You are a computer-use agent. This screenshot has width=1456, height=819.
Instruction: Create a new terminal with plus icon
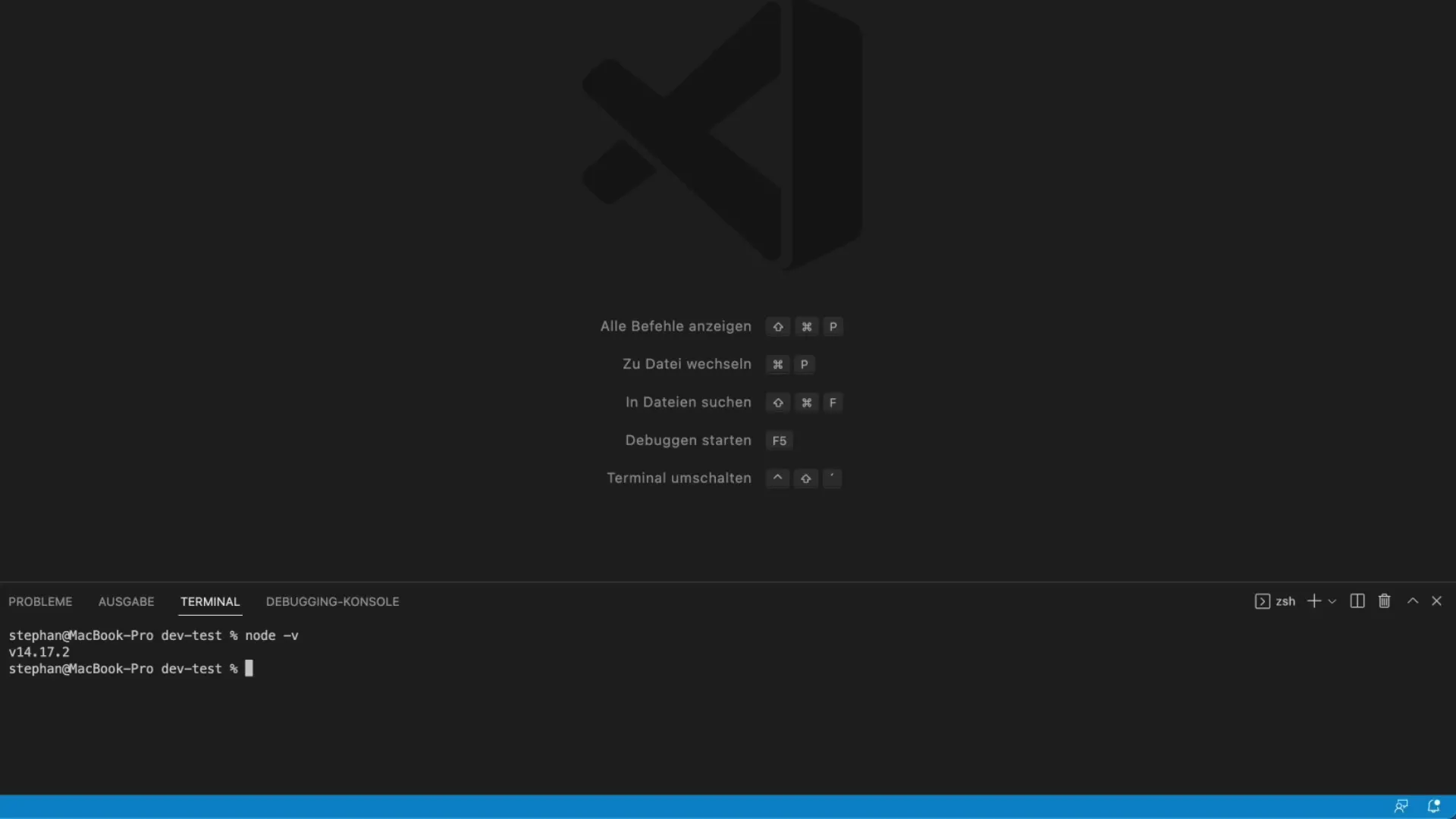[x=1314, y=601]
